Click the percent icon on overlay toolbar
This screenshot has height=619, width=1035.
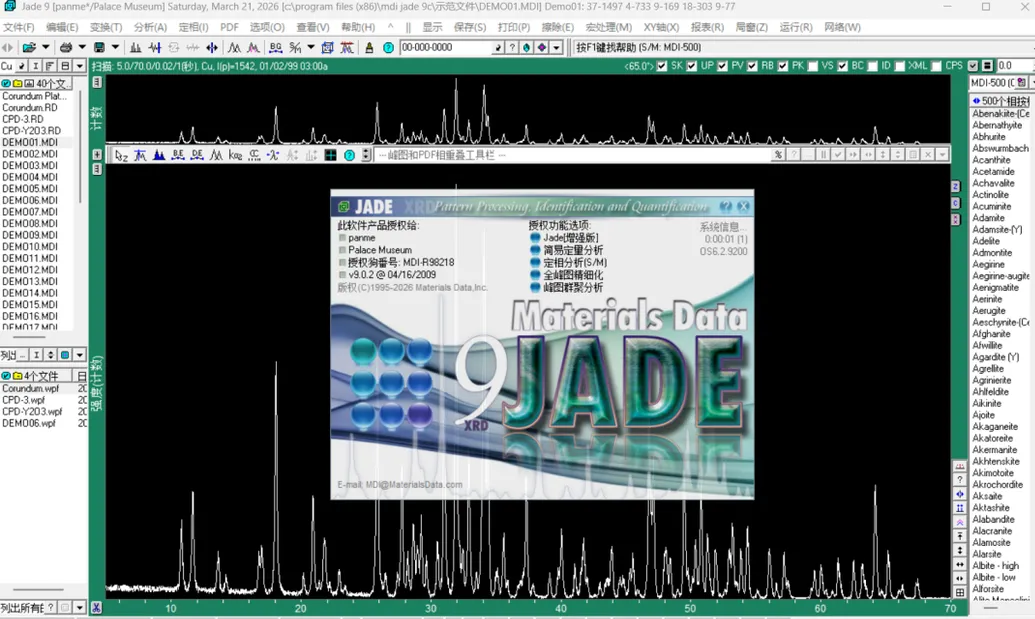pos(779,154)
